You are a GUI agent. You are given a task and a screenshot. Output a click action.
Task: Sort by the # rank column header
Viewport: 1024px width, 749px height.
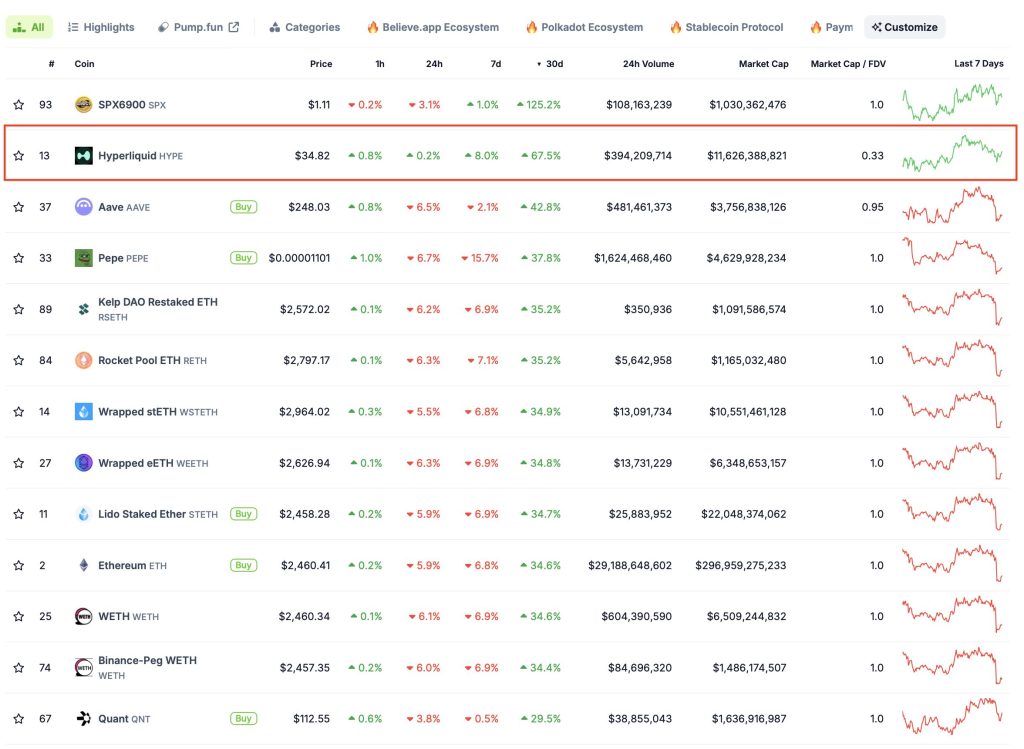[x=52, y=64]
